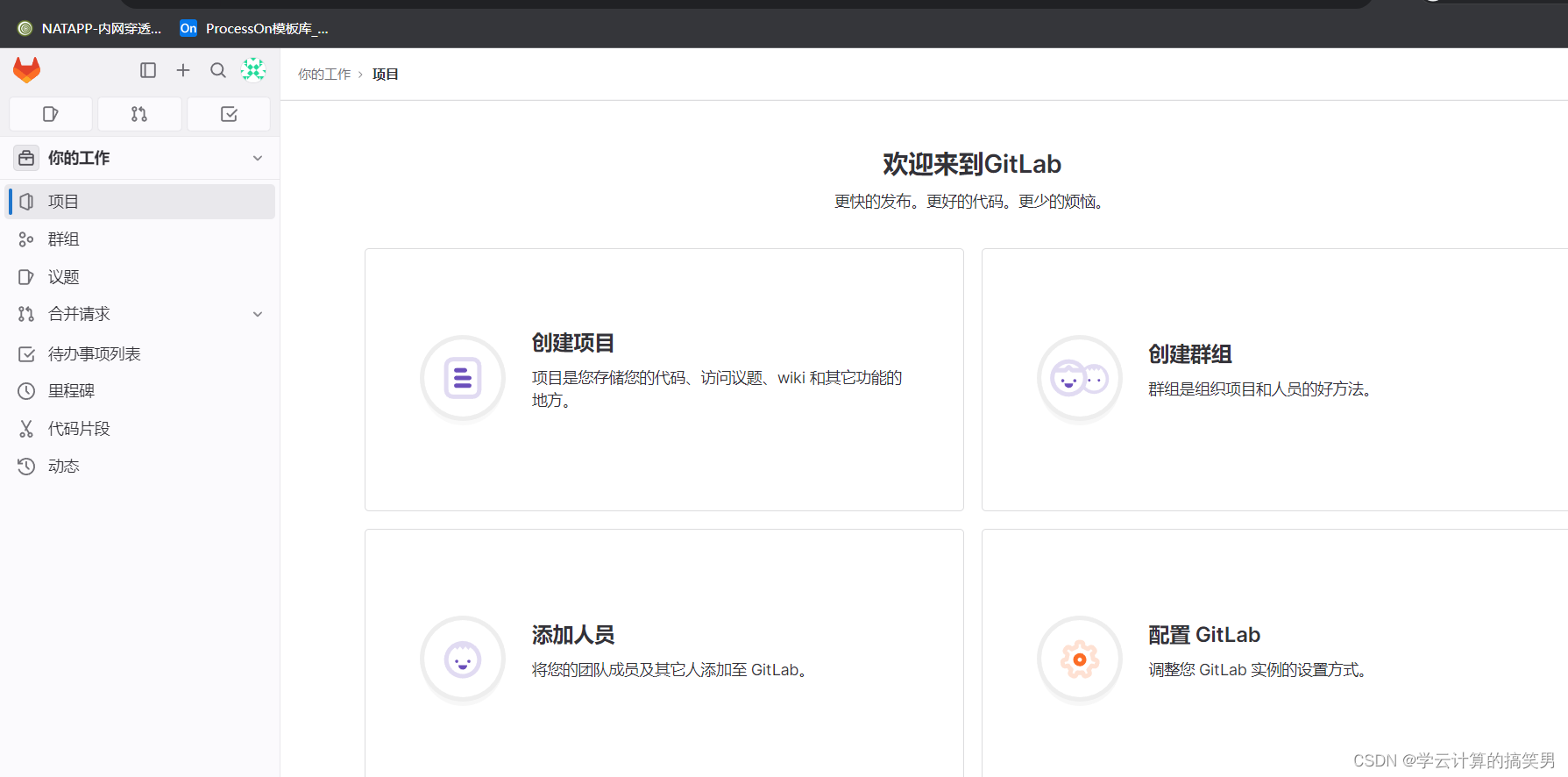Select 群组 in the sidebar
The width and height of the screenshot is (1568, 777).
[142, 239]
